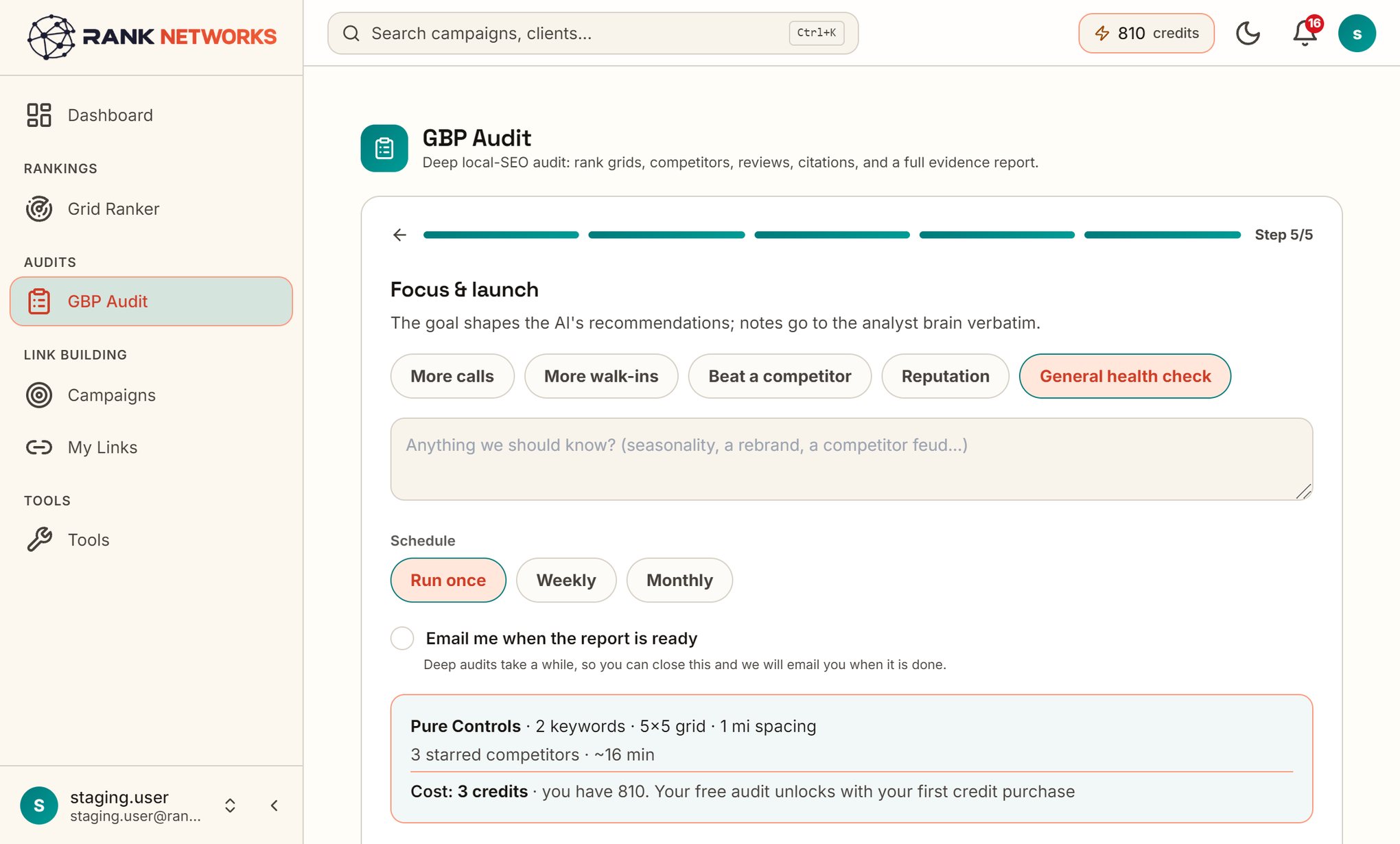Click the GBP Audit clipboard icon in sidebar
1400x844 pixels.
[x=39, y=301]
